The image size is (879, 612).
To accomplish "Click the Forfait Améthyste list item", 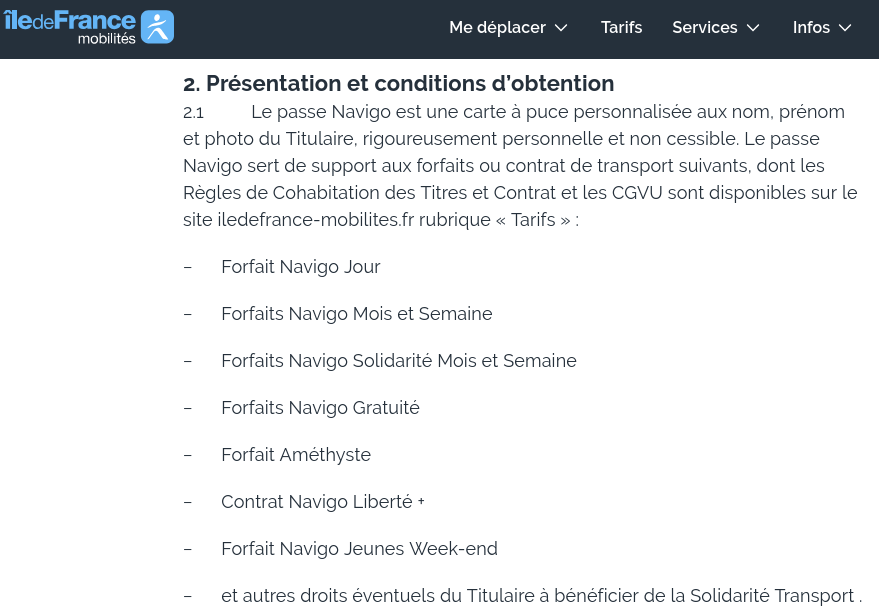I will [x=295, y=455].
